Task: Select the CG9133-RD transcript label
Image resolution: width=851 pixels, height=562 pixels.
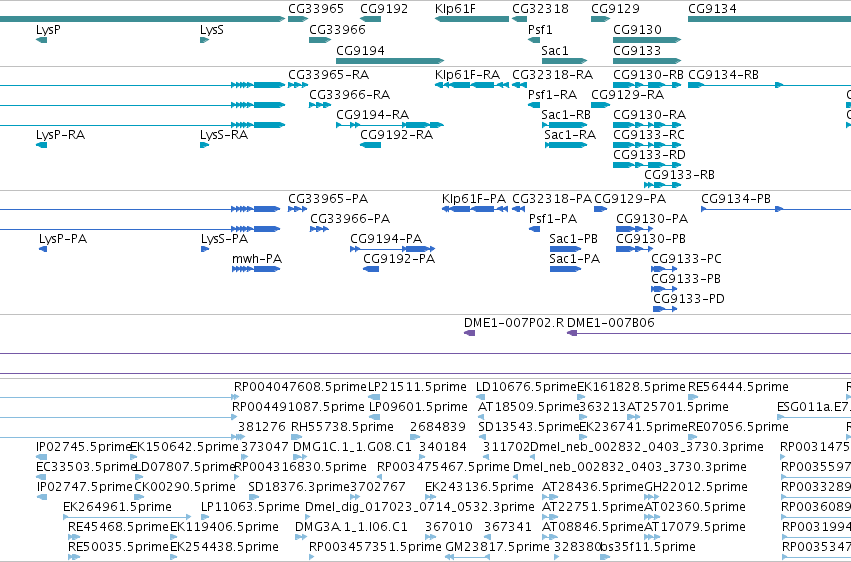Action: click(x=649, y=155)
